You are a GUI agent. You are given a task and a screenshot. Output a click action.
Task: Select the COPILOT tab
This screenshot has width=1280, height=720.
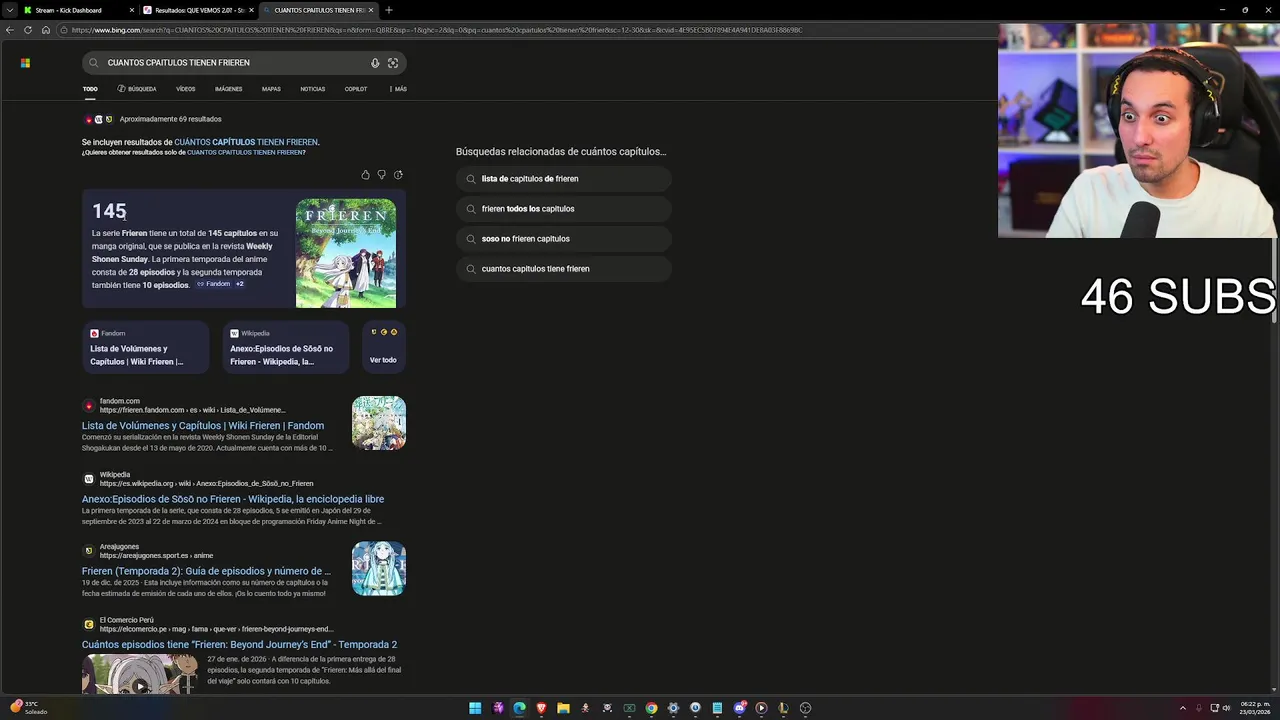[356, 89]
